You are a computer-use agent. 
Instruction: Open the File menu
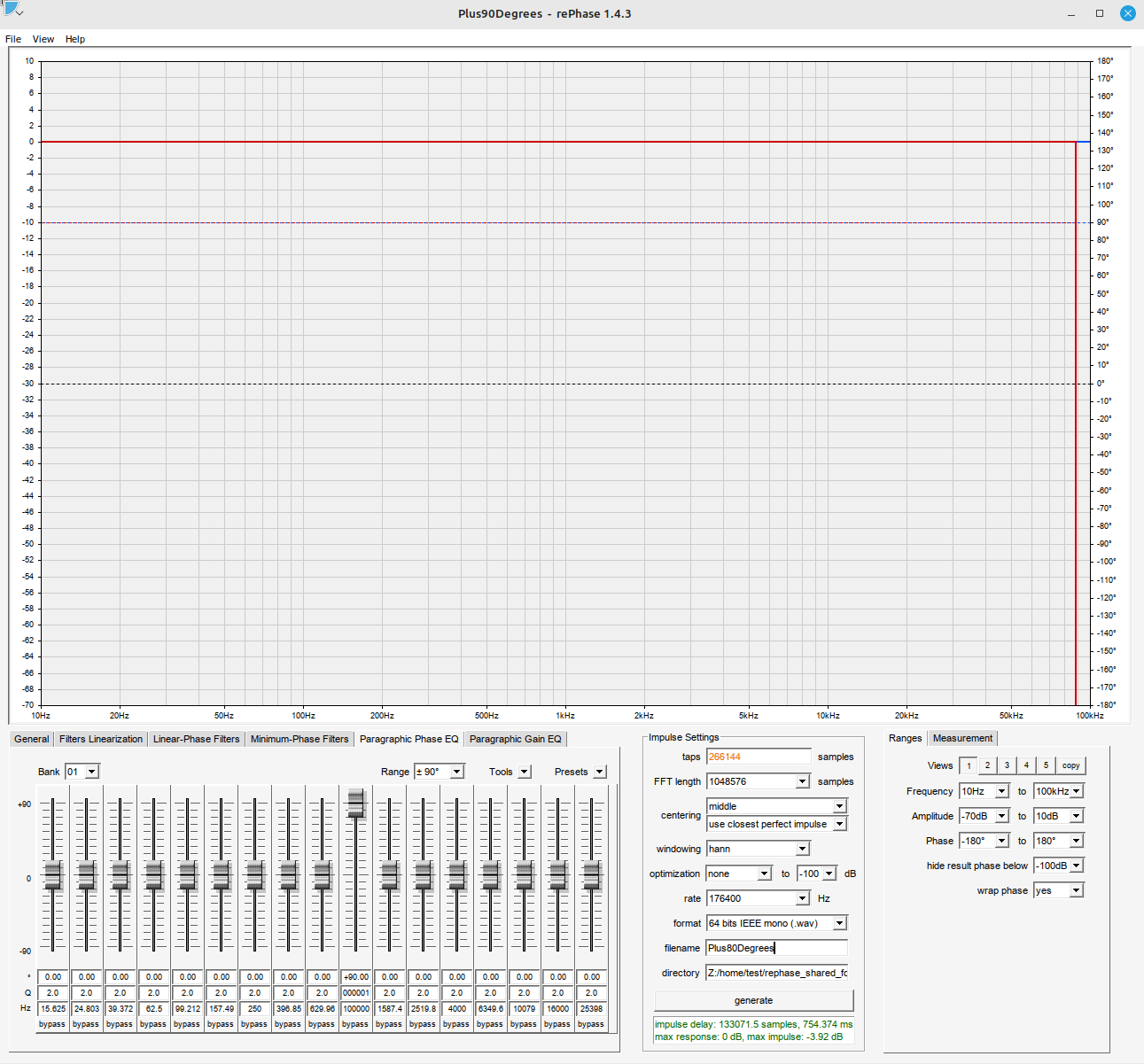13,39
